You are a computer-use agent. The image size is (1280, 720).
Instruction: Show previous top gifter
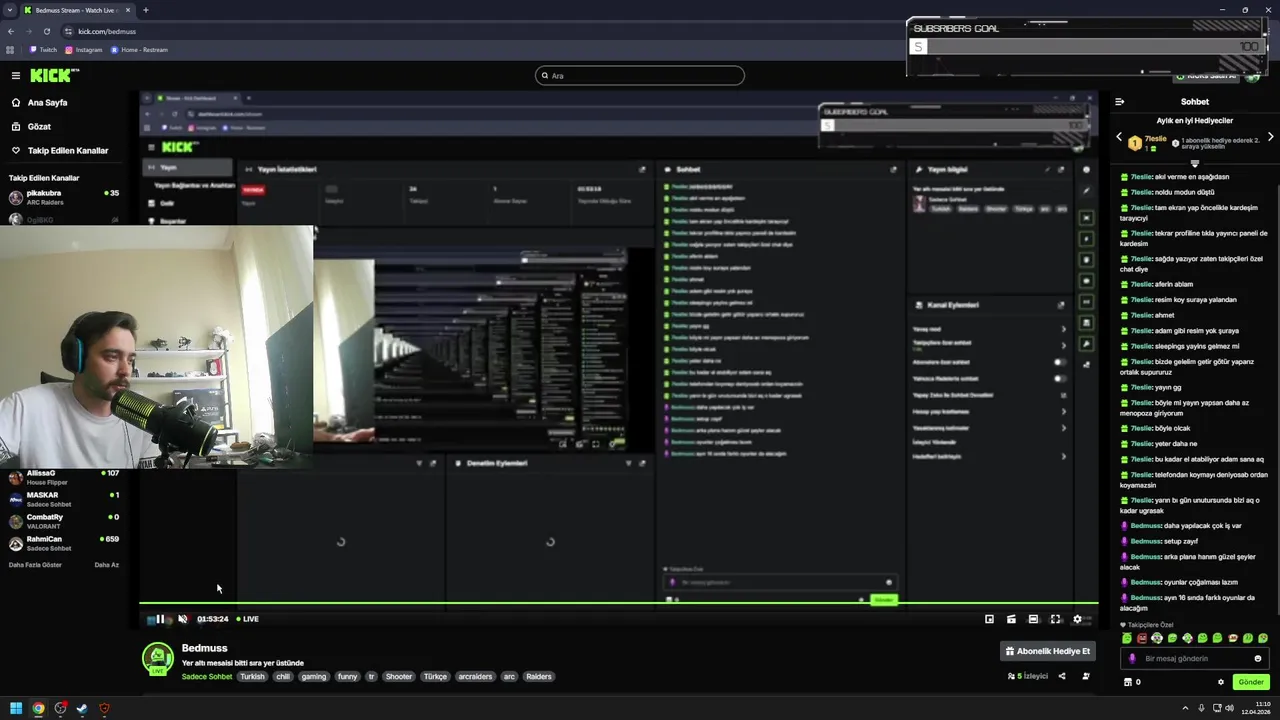(1119, 137)
